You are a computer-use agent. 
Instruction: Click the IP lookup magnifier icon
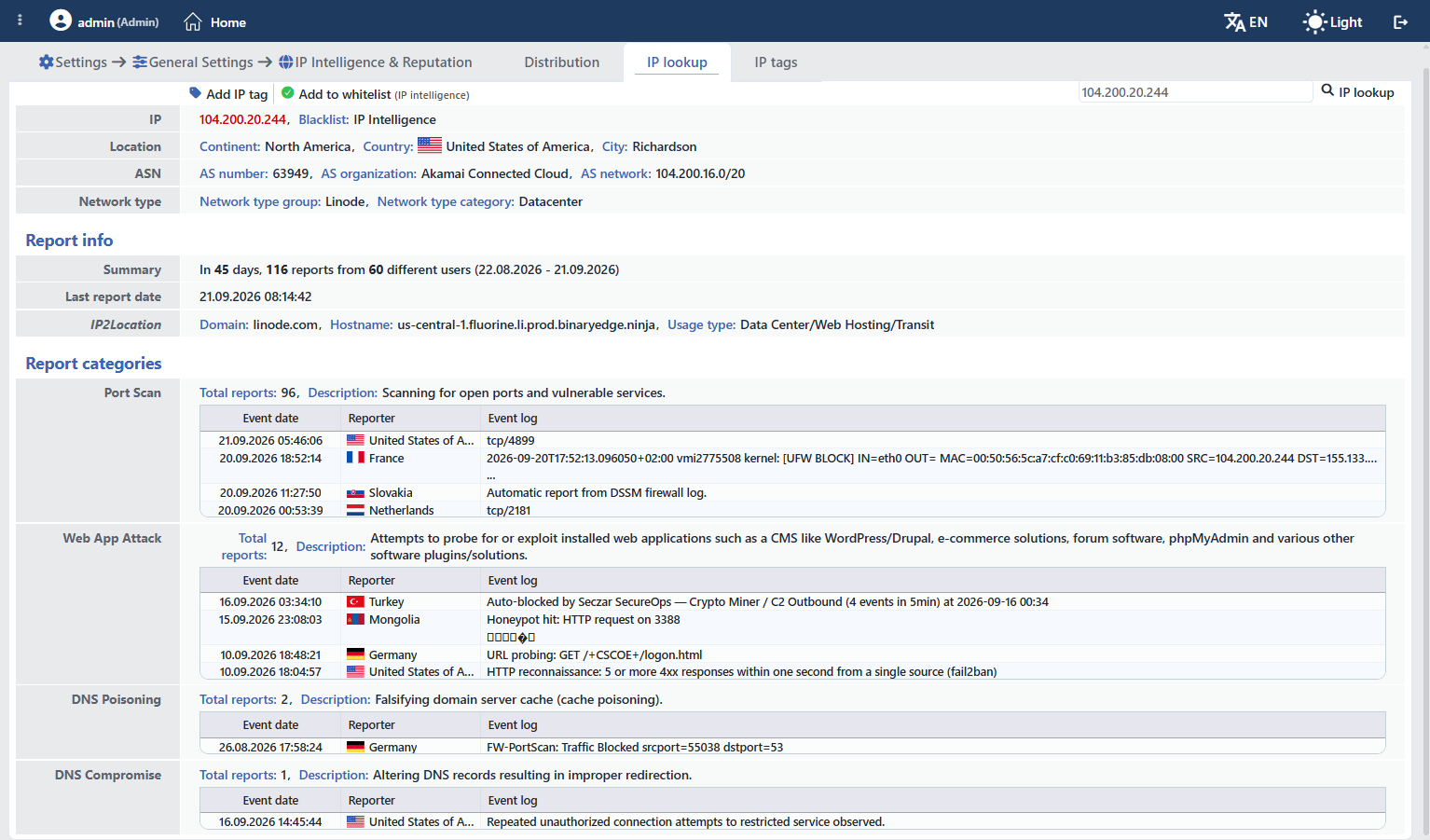click(x=1327, y=90)
